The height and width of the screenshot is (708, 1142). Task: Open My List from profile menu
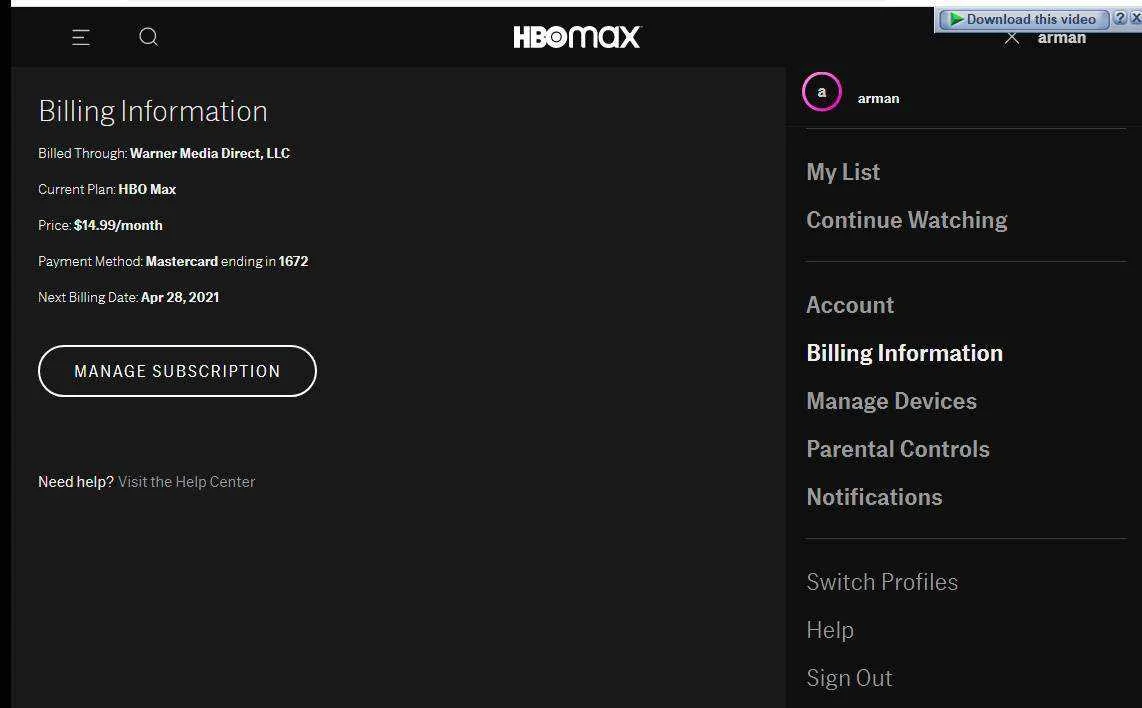click(843, 172)
